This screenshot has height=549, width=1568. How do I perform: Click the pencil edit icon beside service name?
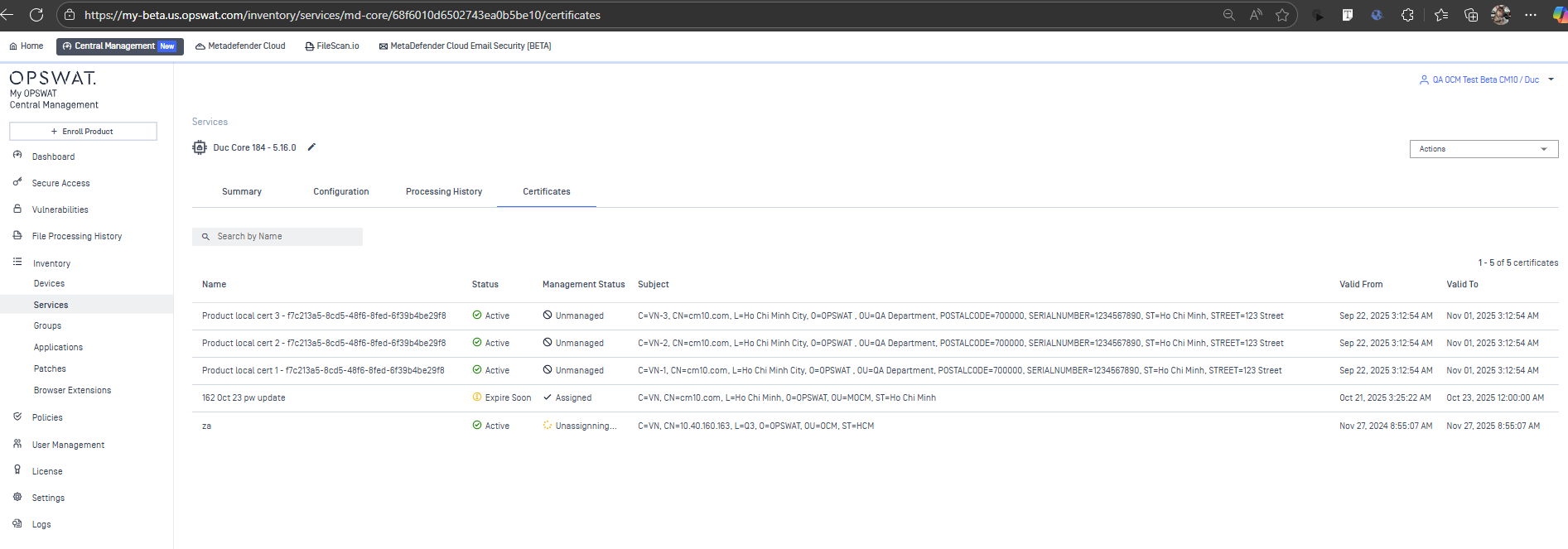point(311,147)
